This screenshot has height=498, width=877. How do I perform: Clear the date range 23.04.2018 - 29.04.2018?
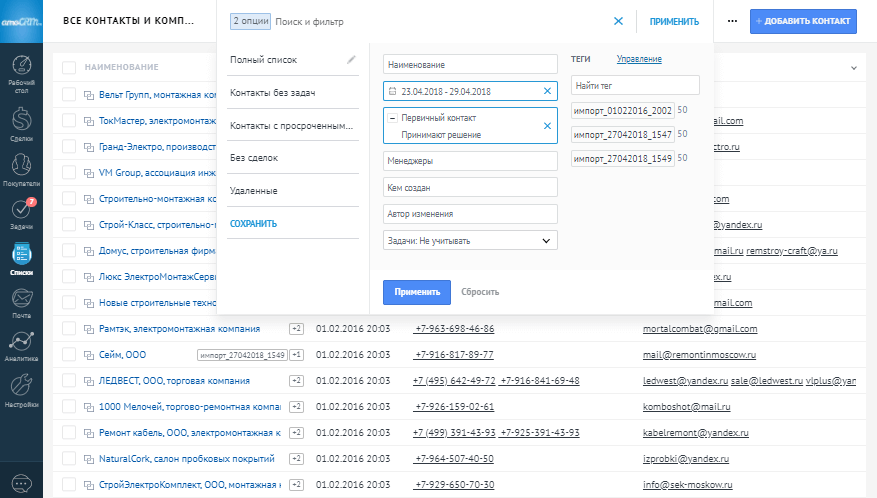coord(547,92)
